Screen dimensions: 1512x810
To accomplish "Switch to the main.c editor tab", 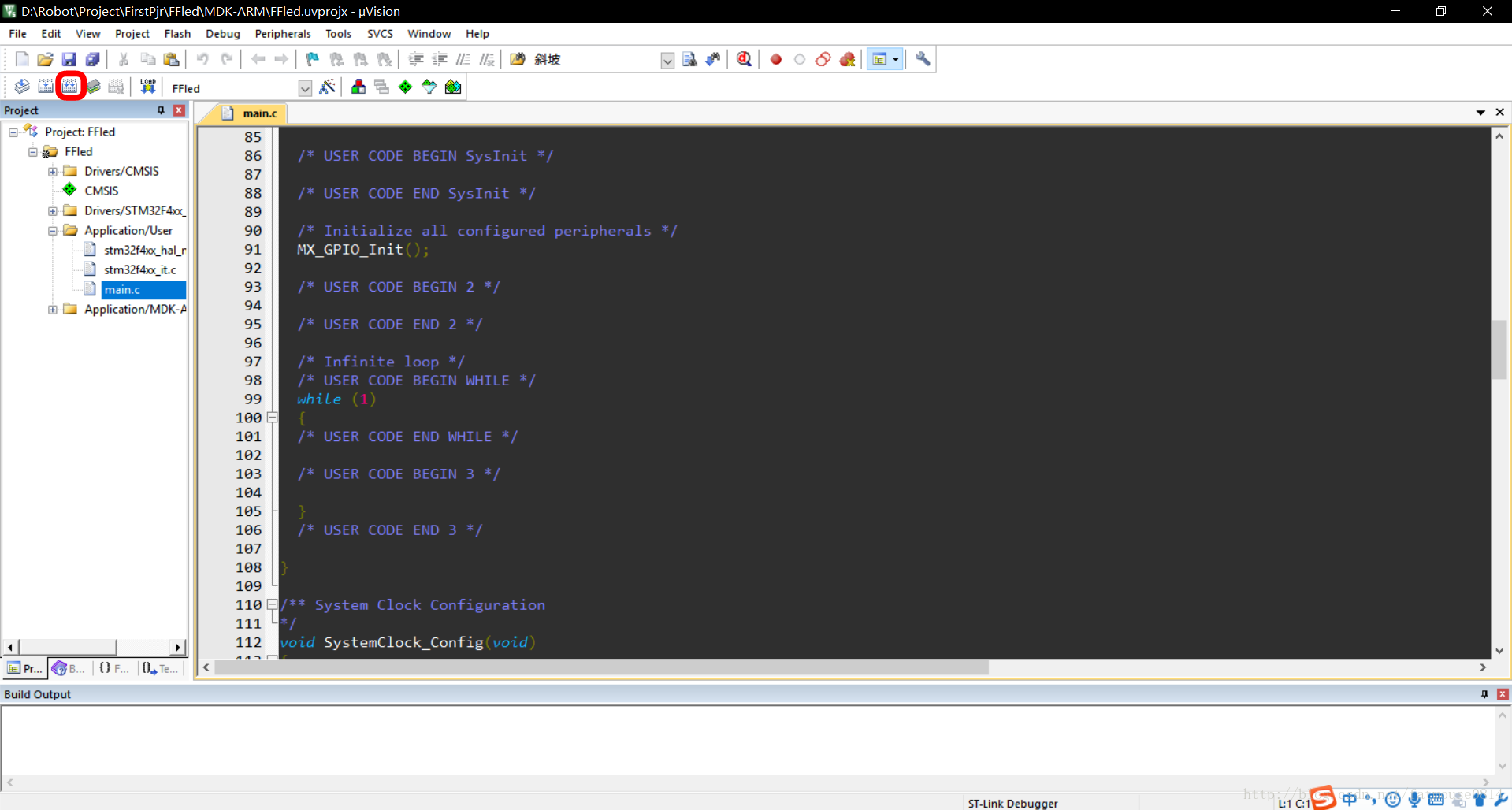I will coord(259,113).
